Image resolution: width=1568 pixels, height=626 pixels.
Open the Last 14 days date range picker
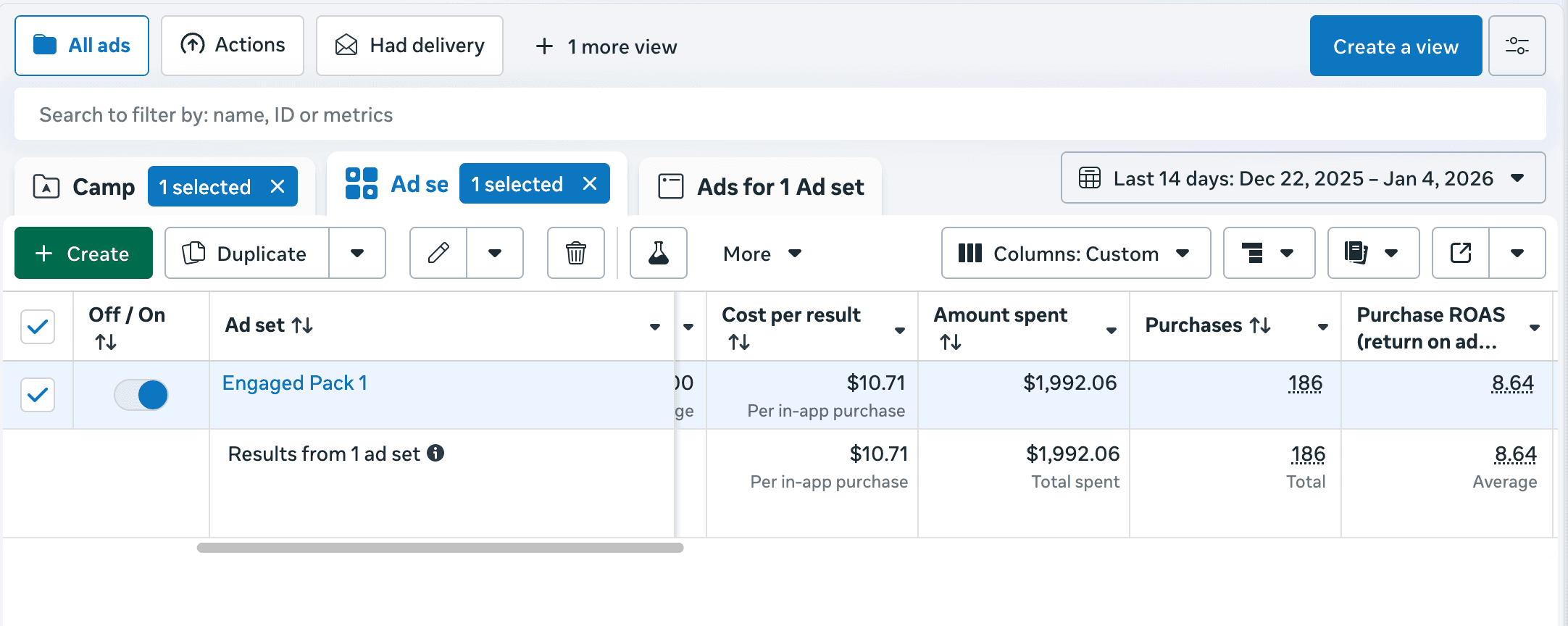pos(1303,178)
